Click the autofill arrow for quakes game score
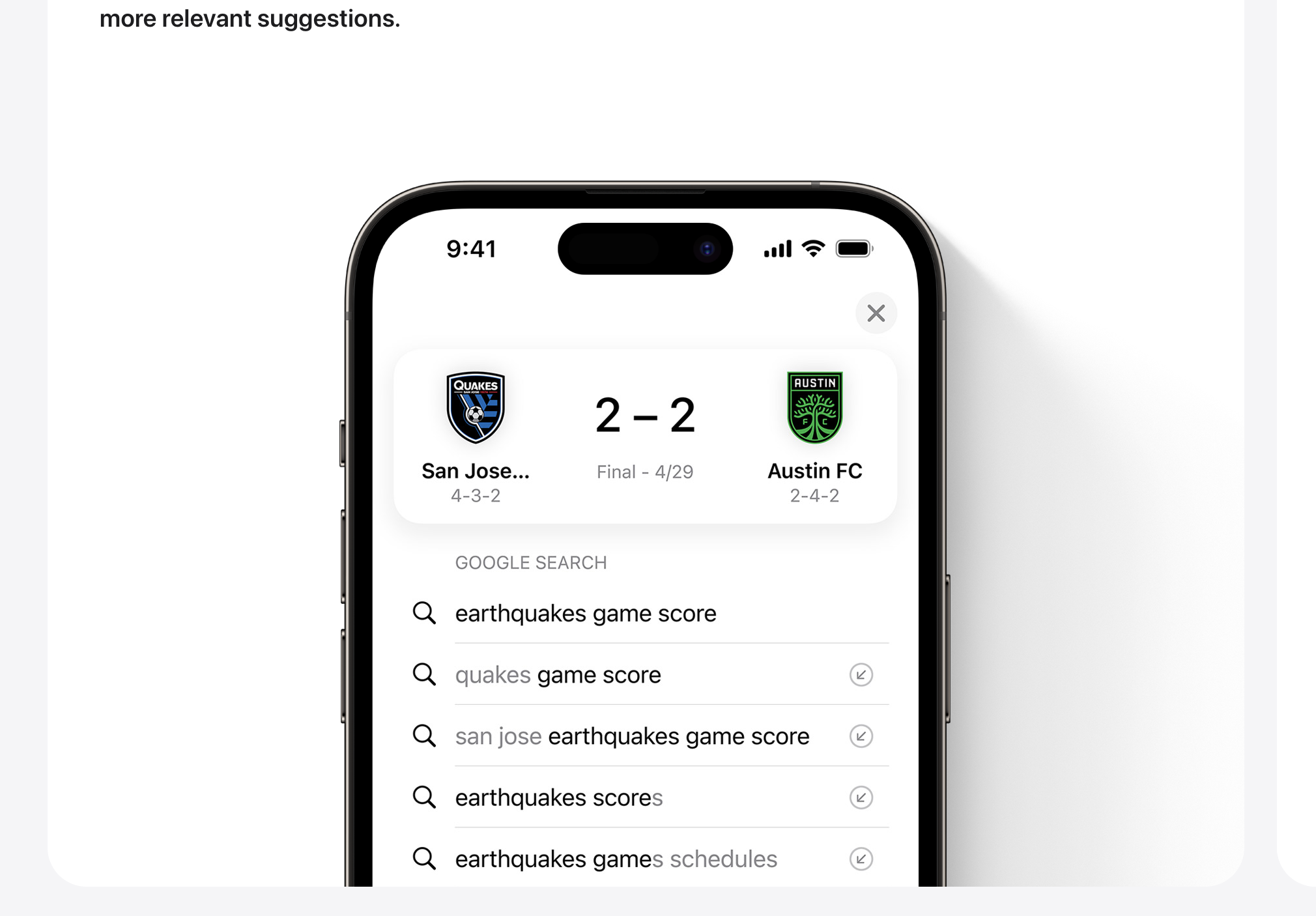 [x=861, y=674]
